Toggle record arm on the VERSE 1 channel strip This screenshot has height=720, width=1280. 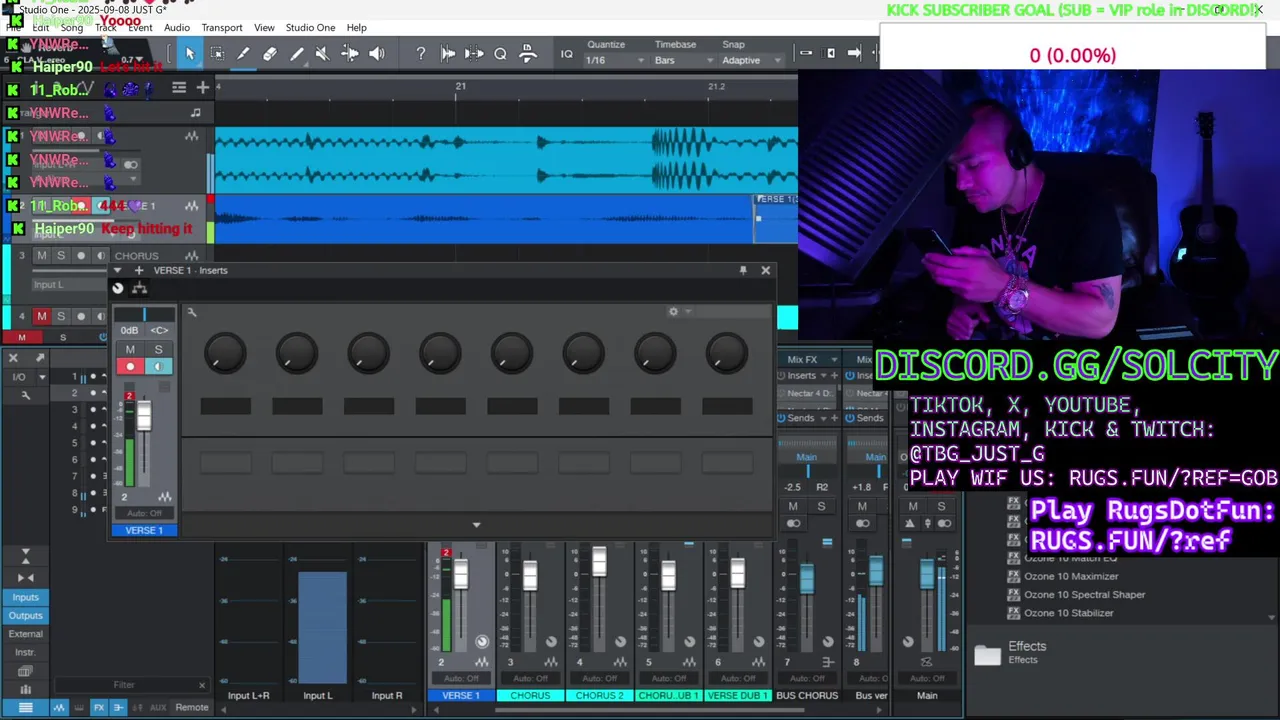point(130,367)
